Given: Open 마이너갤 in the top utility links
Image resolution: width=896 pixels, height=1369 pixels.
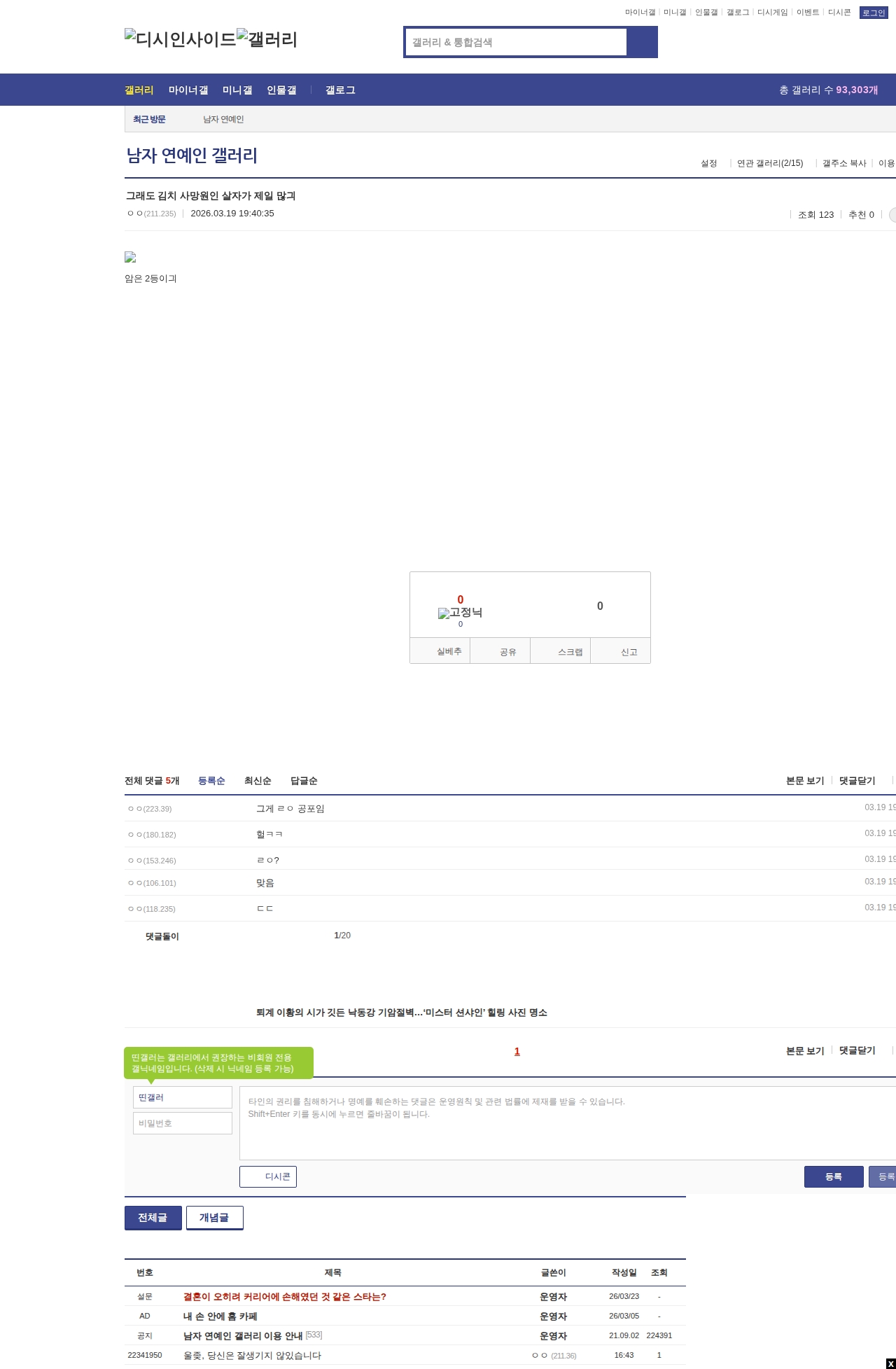Looking at the screenshot, I should tap(640, 13).
